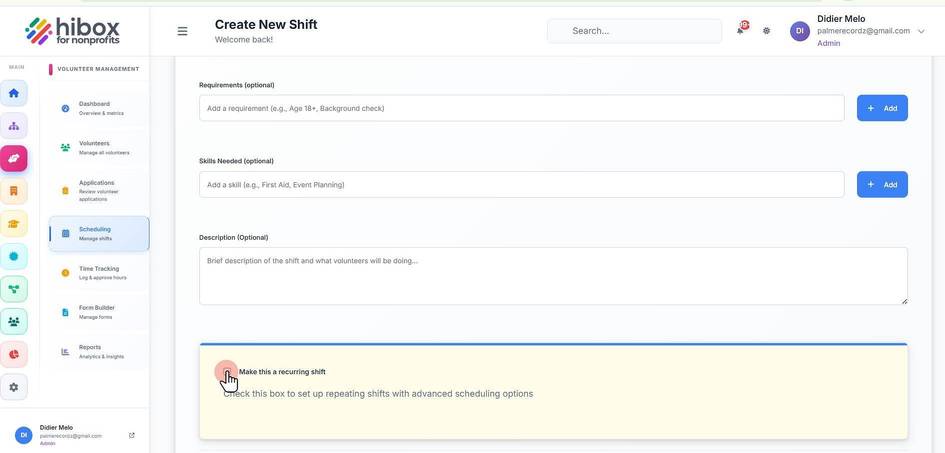Click Add button next to Skills field

(882, 185)
